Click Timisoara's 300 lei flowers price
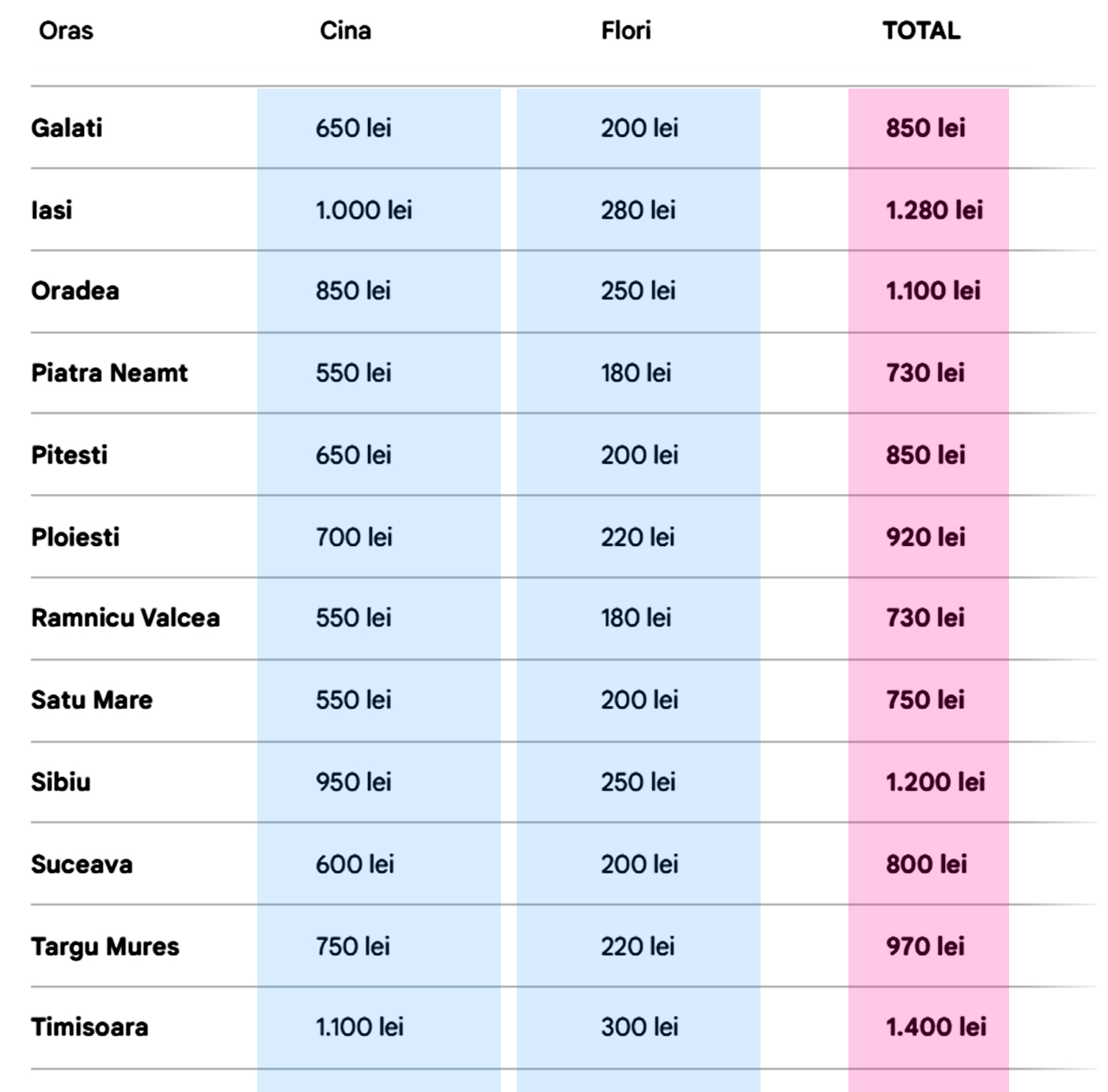This screenshot has height=1092, width=1108. (x=639, y=1028)
